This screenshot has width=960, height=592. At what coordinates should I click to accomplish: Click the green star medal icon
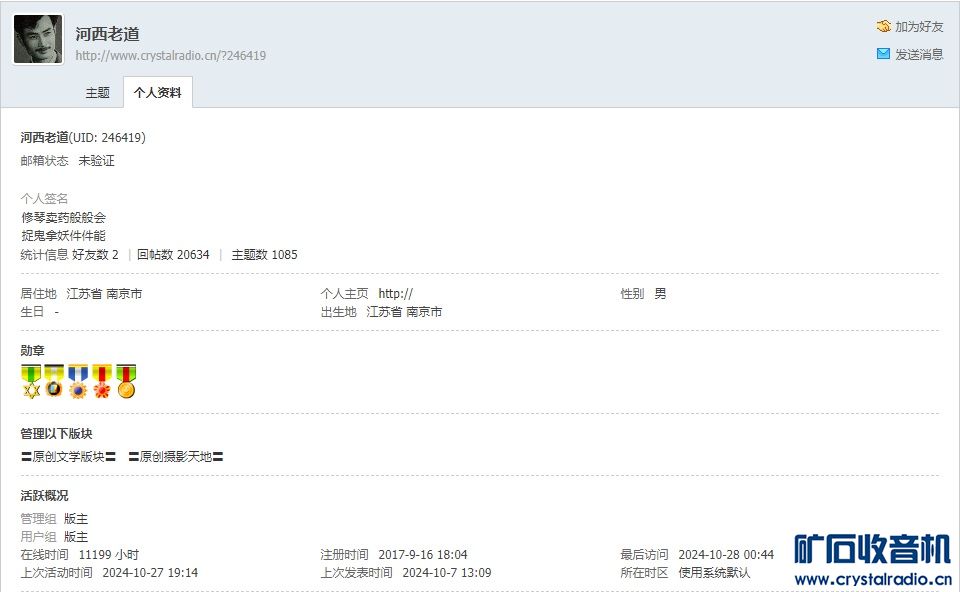[x=31, y=381]
